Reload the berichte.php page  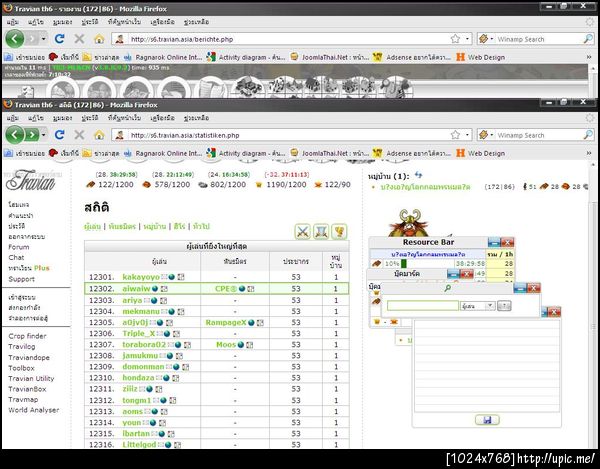(59, 39)
